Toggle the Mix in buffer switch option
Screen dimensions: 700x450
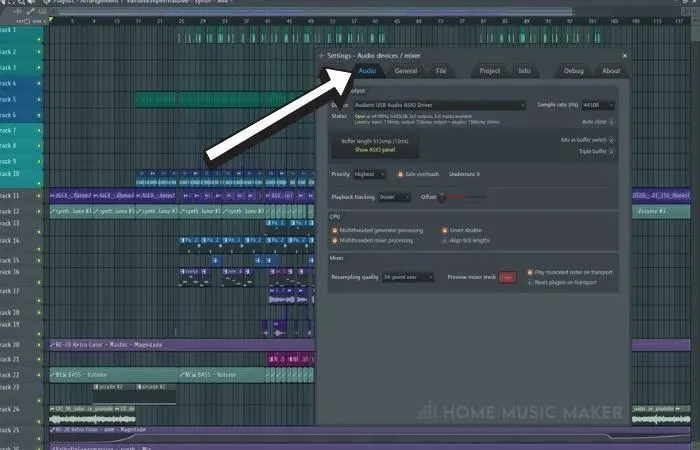pyautogui.click(x=611, y=140)
